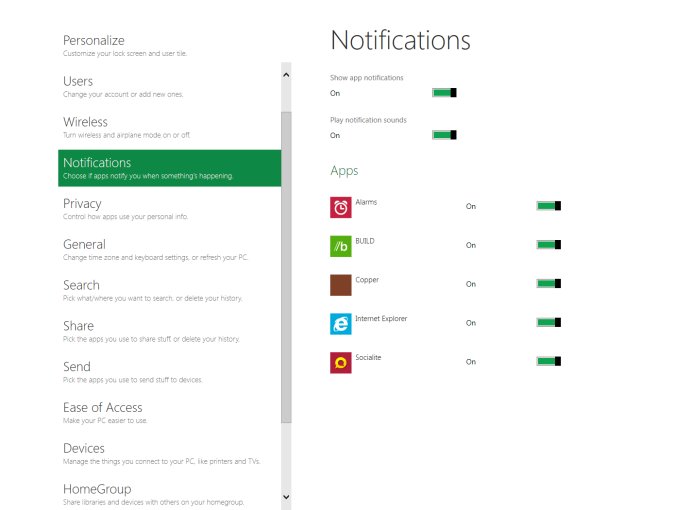680x510 pixels.
Task: Select the Share settings category
Action: tap(170, 331)
